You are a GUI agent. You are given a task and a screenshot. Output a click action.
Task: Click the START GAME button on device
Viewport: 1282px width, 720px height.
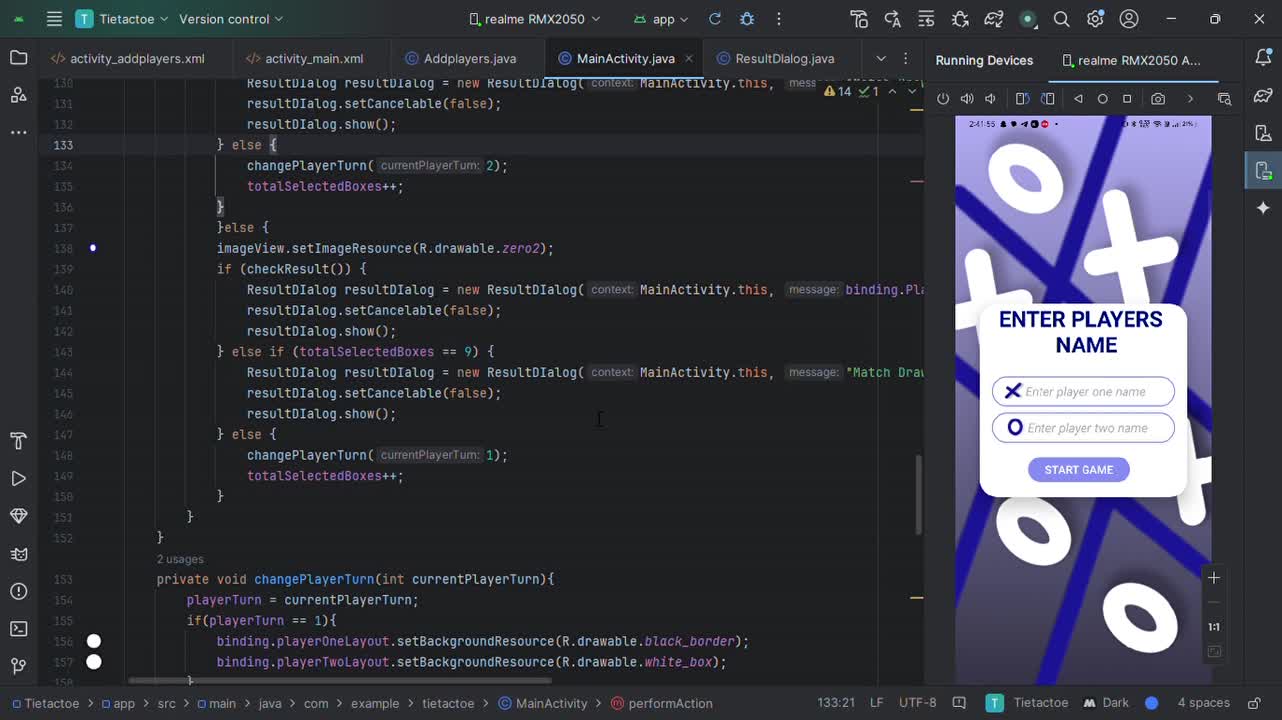pyautogui.click(x=1078, y=470)
